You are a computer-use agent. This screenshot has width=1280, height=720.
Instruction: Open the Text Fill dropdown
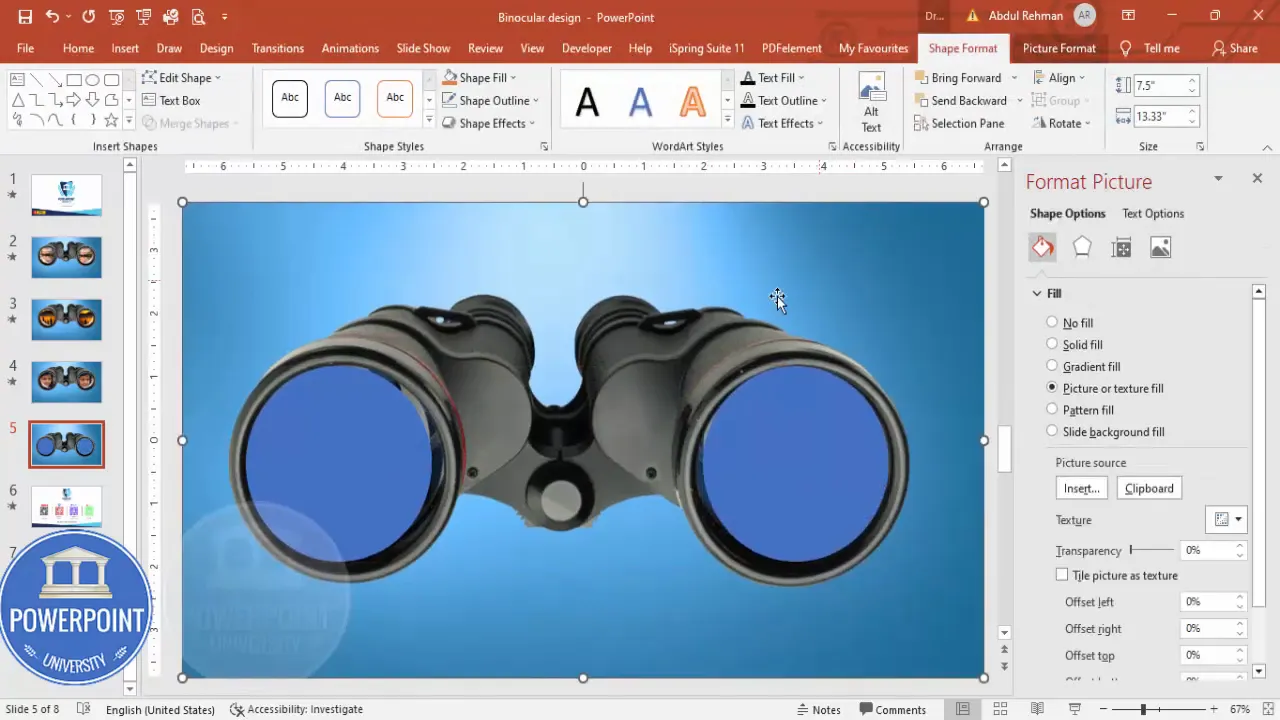(x=773, y=77)
